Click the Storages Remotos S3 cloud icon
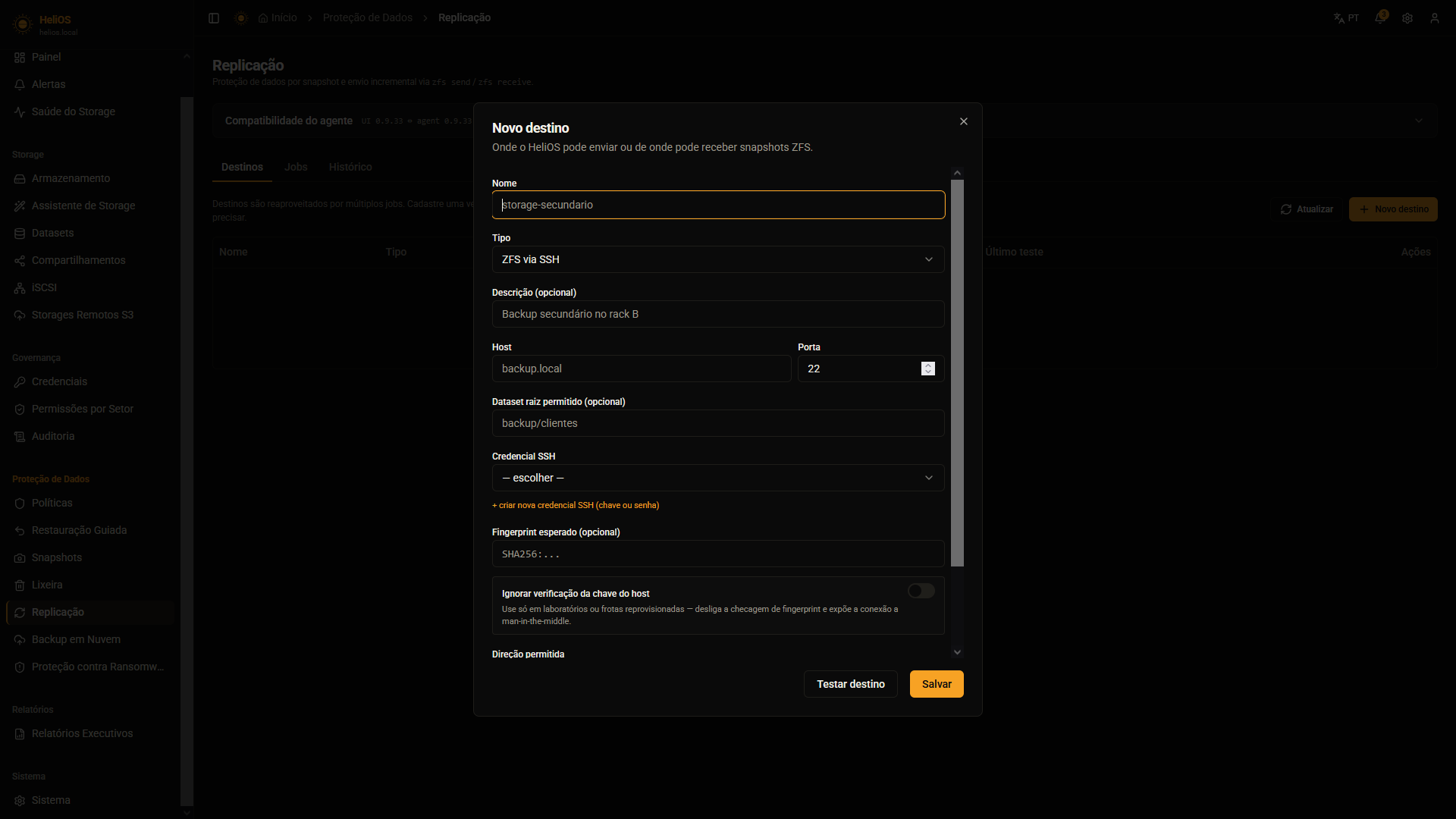The width and height of the screenshot is (1456, 819). (20, 315)
